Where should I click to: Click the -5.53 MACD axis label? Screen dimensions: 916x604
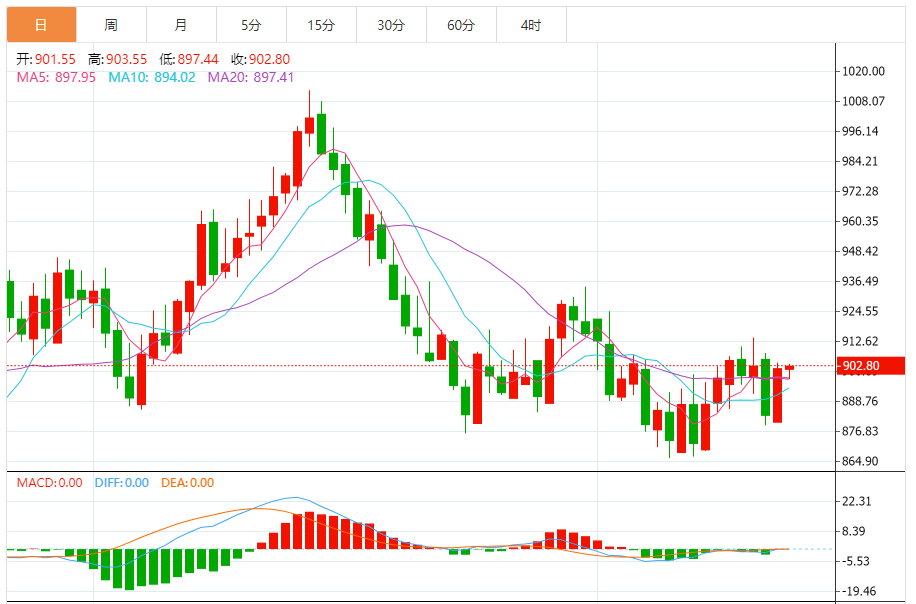tap(856, 561)
